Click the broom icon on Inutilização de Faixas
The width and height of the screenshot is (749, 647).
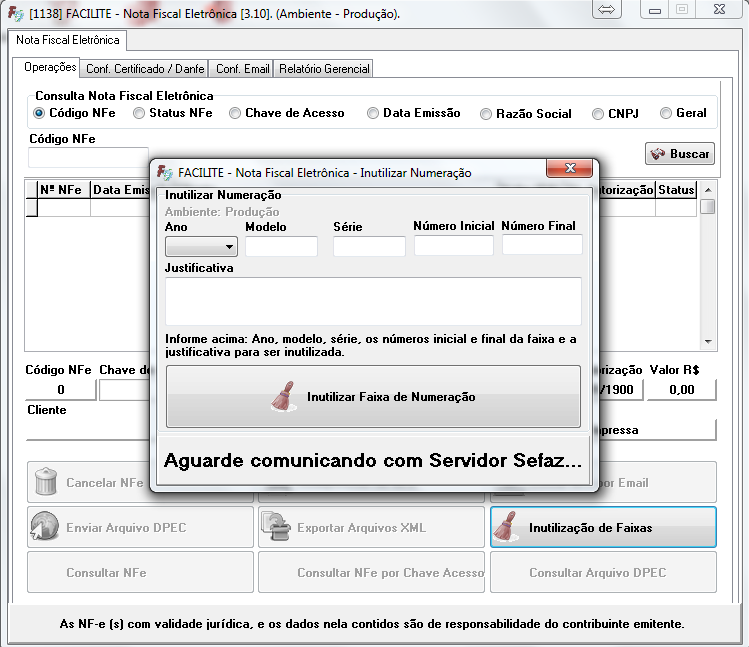pos(506,527)
